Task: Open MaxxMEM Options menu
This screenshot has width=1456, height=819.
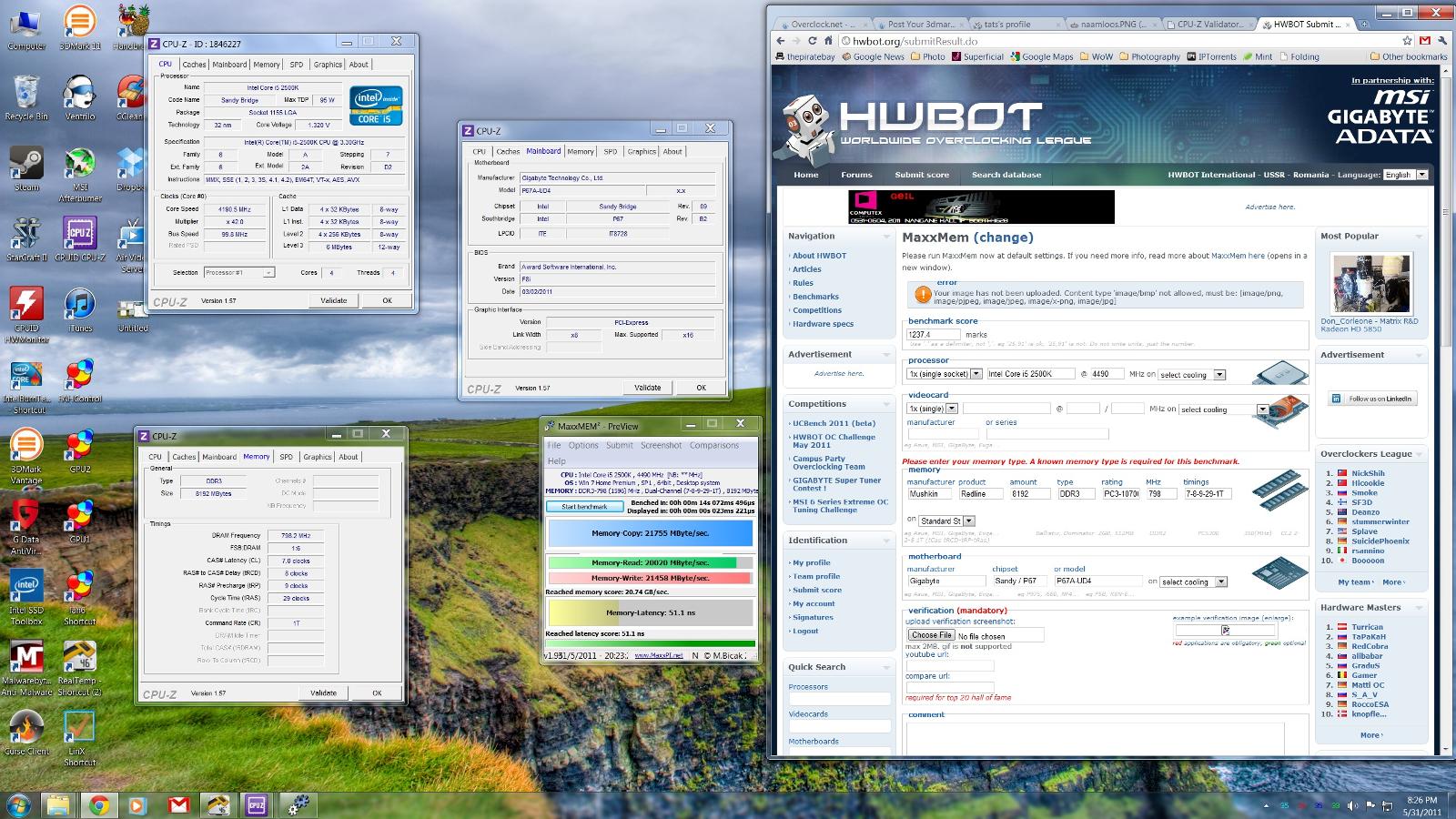Action: 583,445
